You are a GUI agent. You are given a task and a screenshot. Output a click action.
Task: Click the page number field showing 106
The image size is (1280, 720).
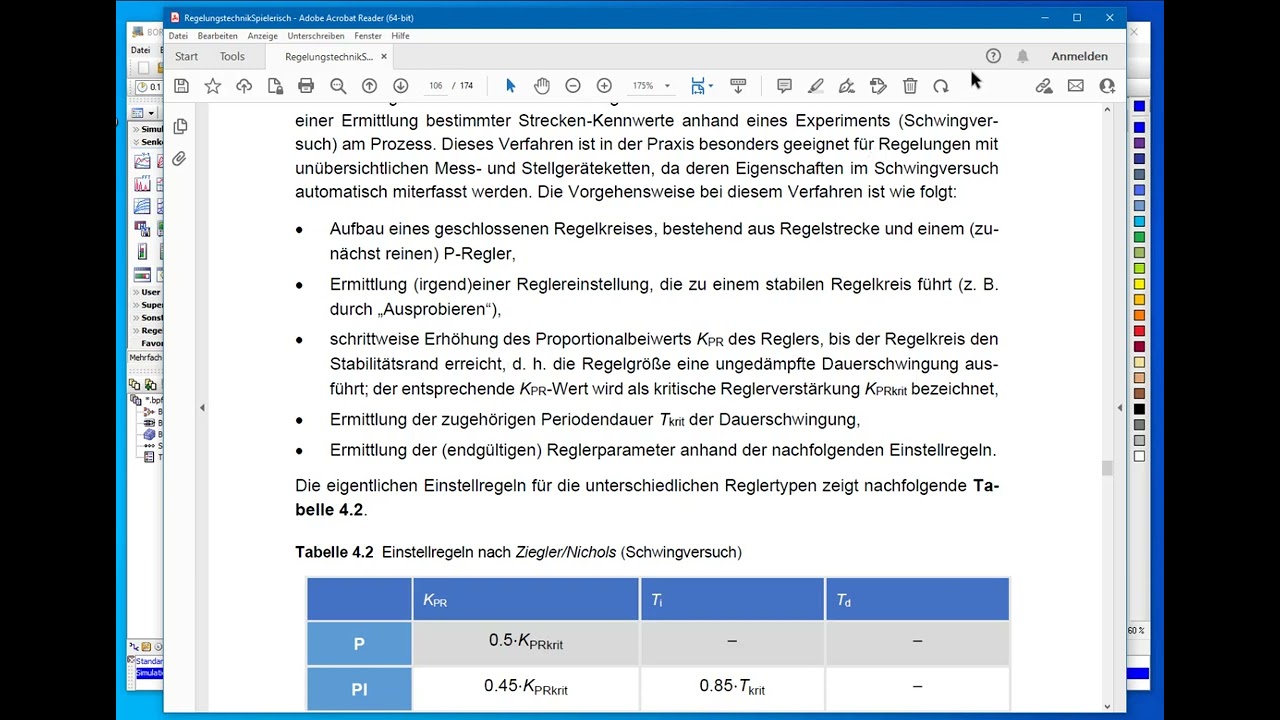[x=436, y=86]
